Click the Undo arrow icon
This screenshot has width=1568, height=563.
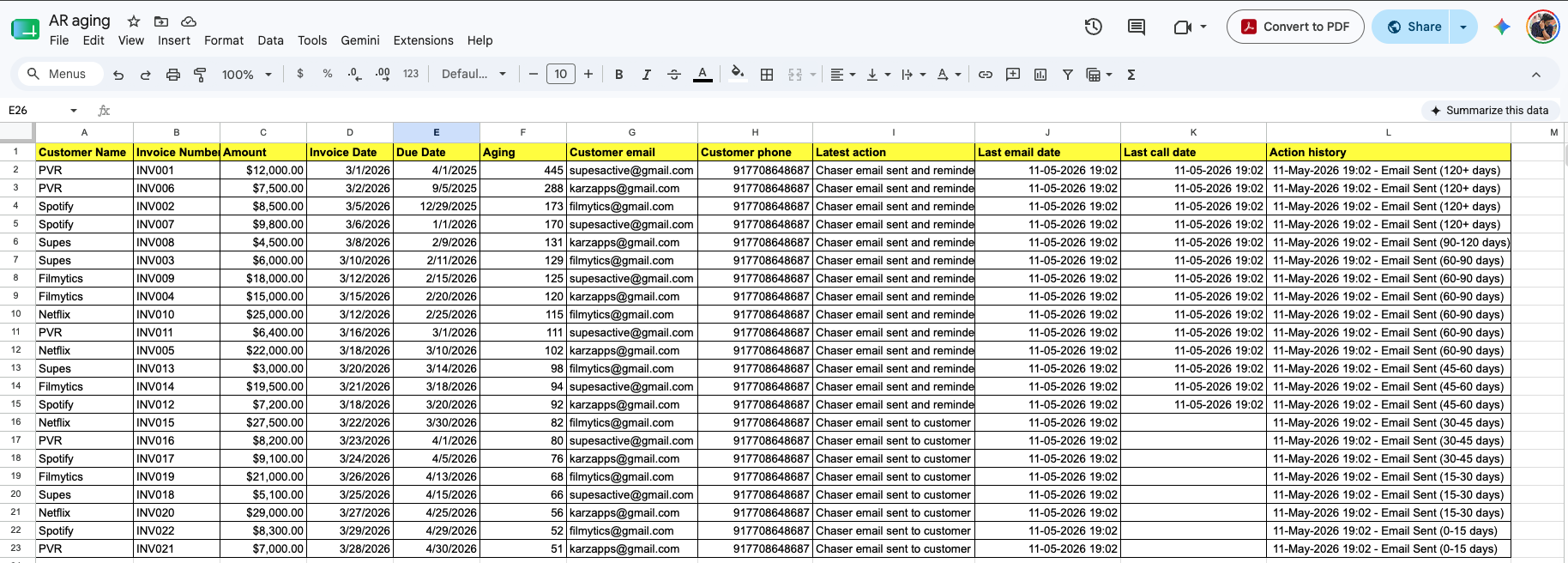[x=118, y=75]
